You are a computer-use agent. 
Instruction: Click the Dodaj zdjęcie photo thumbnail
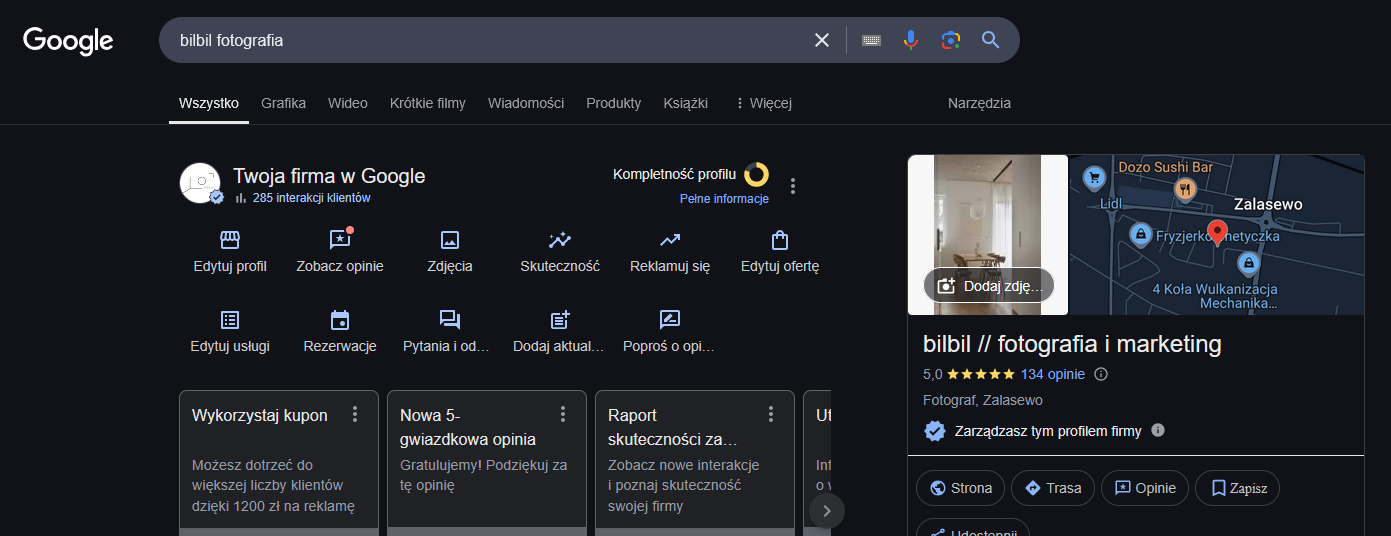tap(988, 286)
